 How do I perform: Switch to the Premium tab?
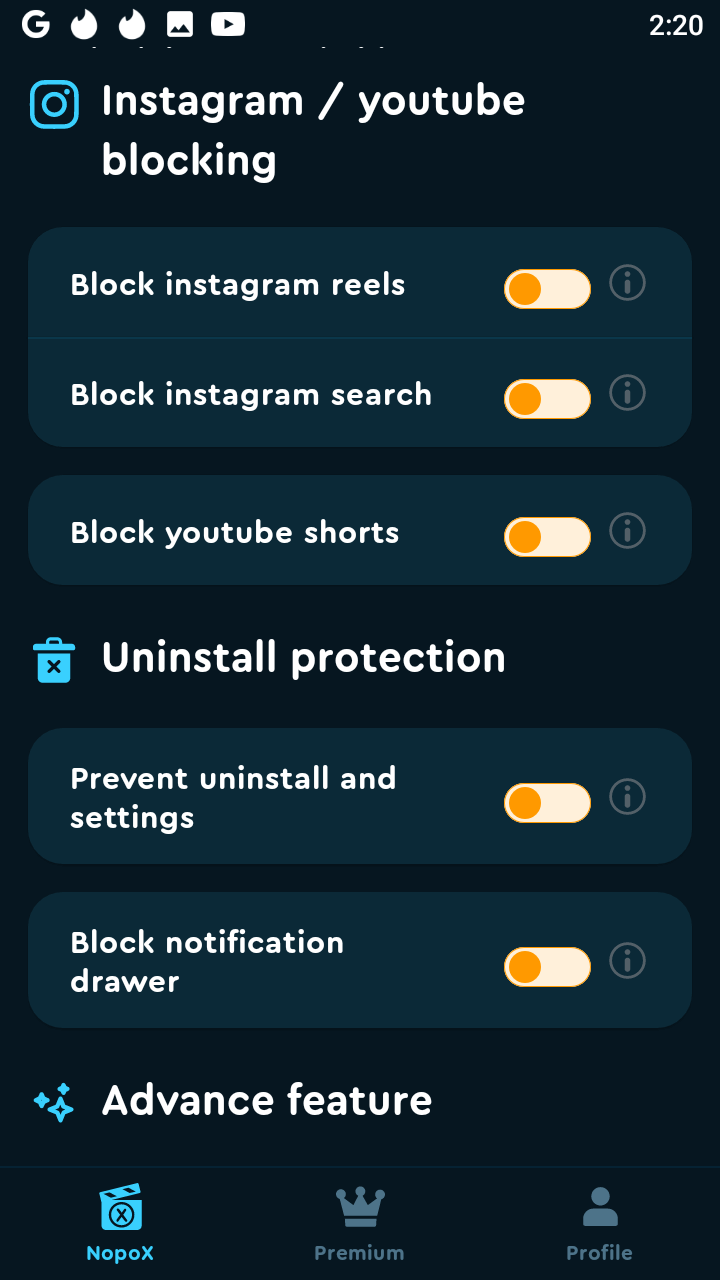[359, 1224]
